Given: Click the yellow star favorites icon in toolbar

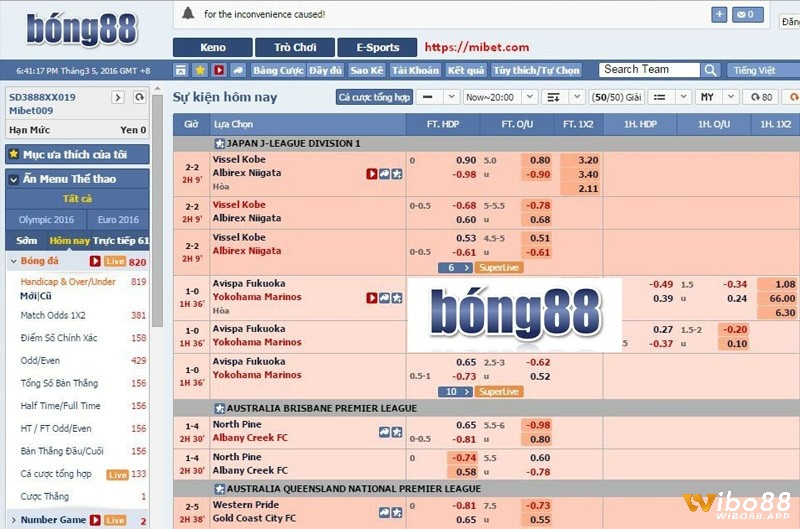Looking at the screenshot, I should point(200,70).
